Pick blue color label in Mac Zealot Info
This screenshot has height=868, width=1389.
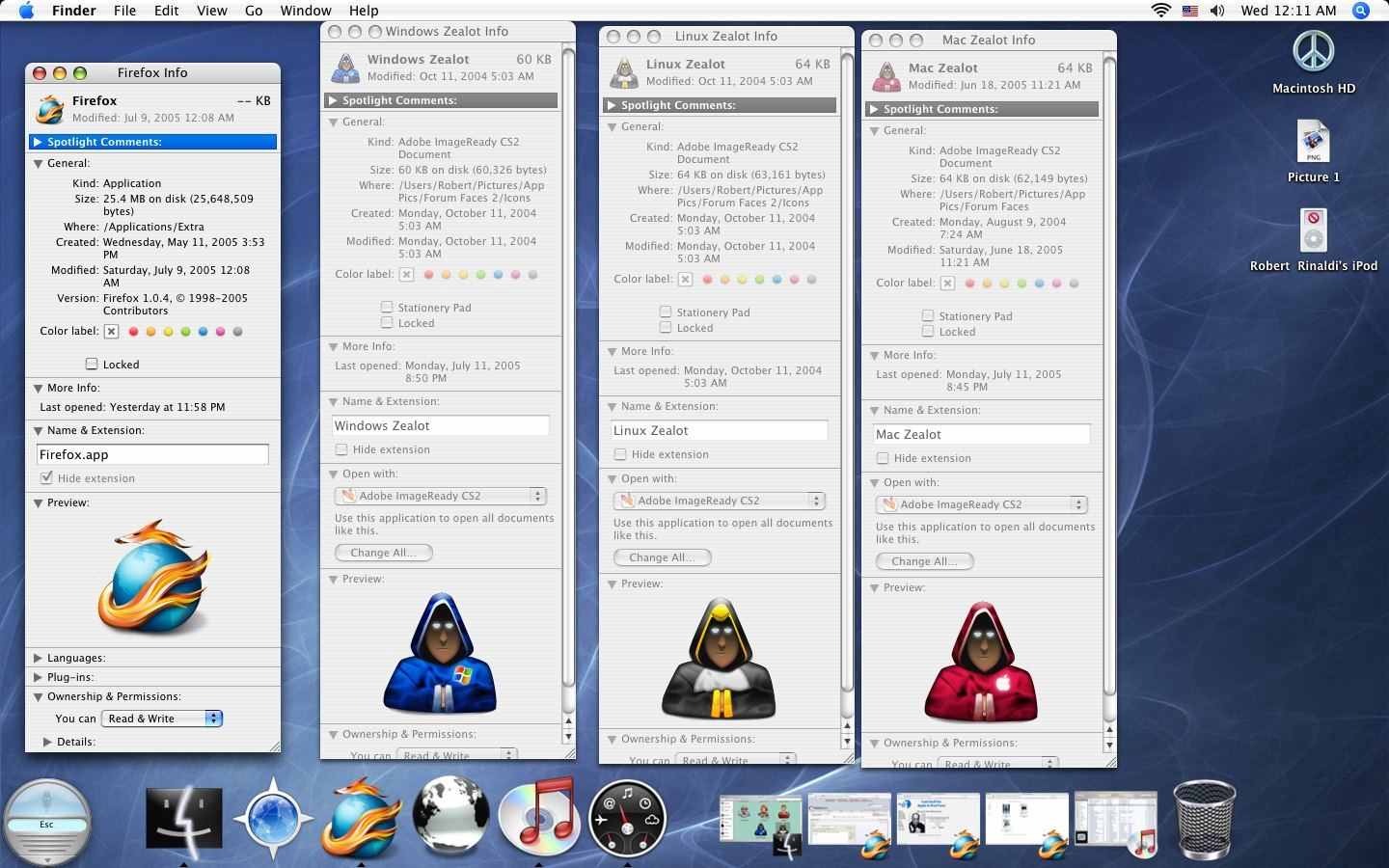click(x=1039, y=284)
